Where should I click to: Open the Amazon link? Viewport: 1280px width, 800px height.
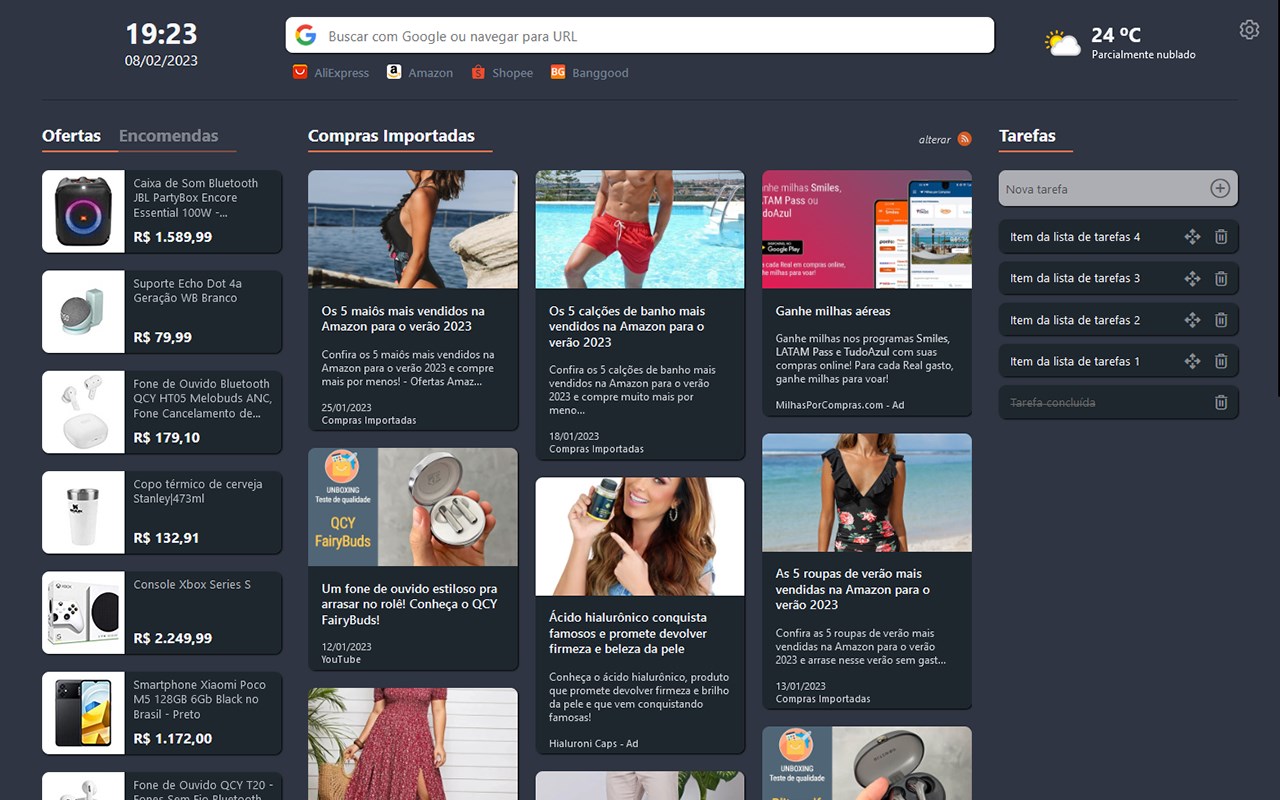[x=430, y=73]
